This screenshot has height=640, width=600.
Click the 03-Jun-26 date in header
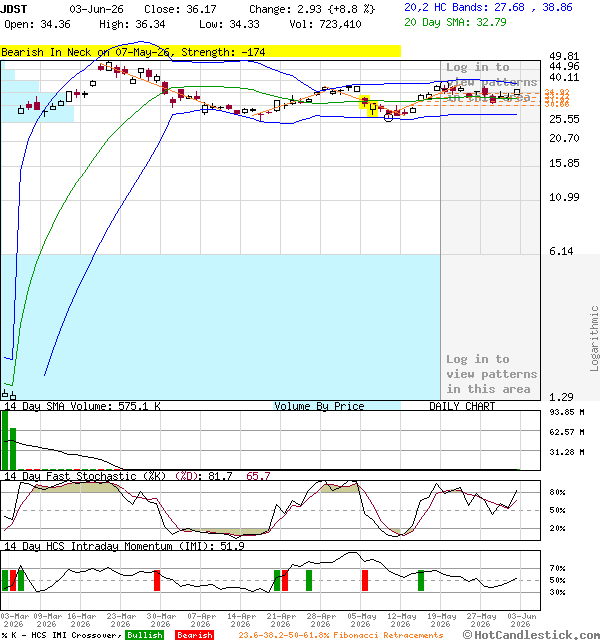[x=96, y=9]
